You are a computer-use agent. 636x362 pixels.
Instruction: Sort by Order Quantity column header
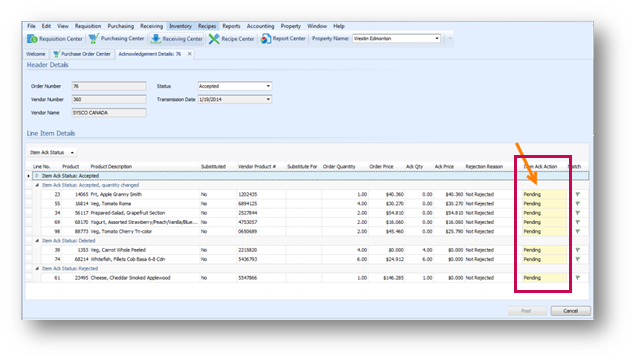tap(339, 167)
